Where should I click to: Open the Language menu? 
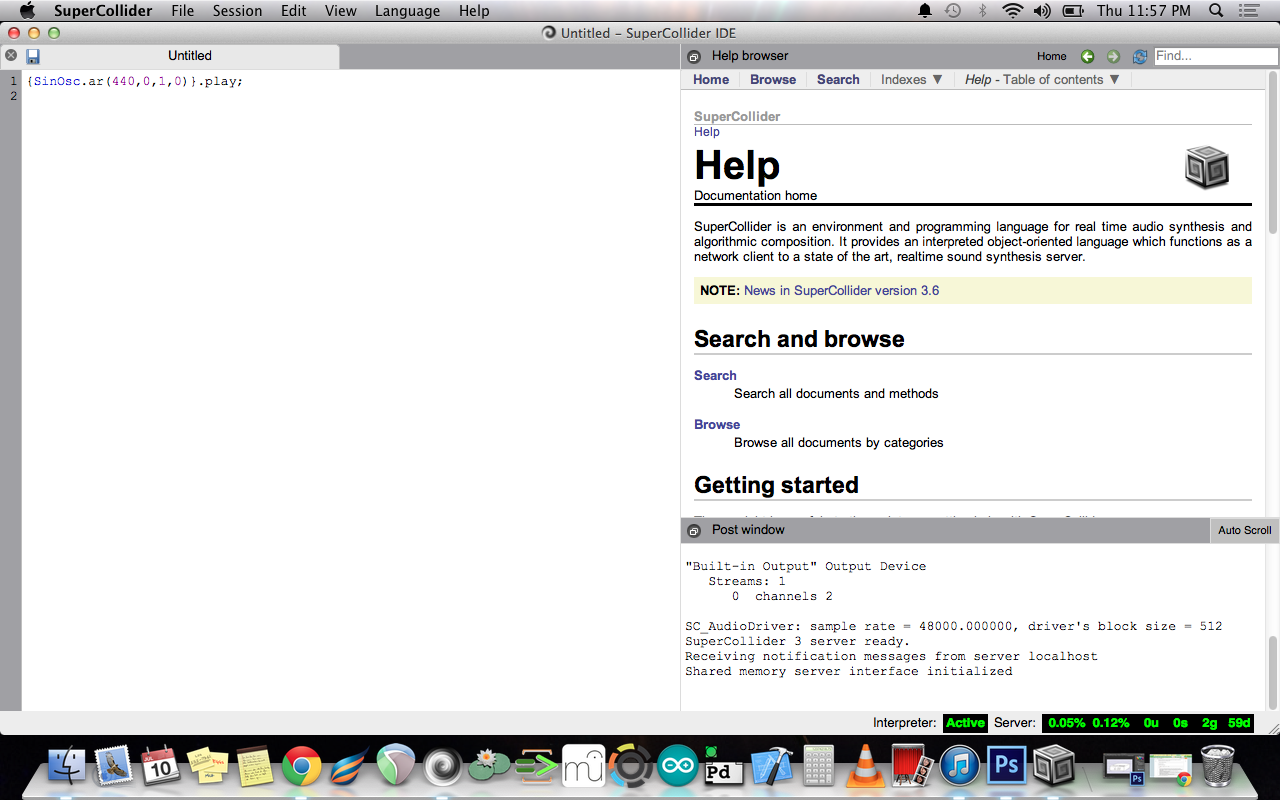[407, 11]
